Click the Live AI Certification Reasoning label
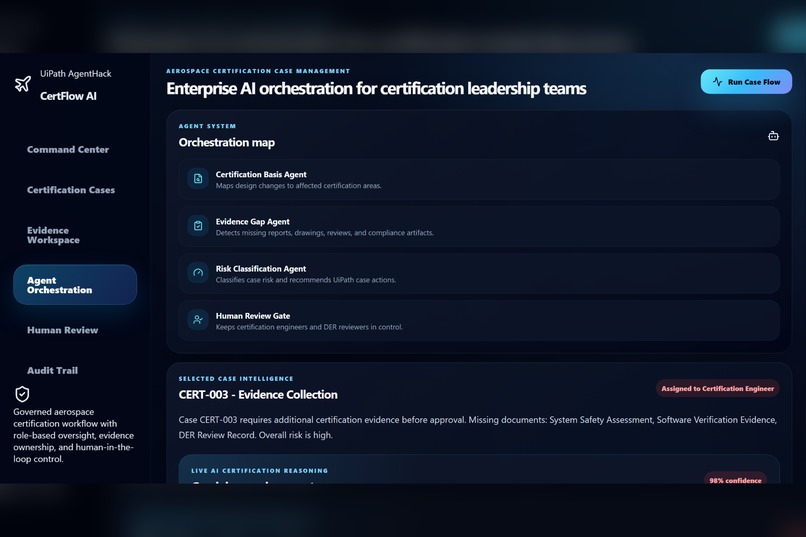806x537 pixels. [x=260, y=471]
